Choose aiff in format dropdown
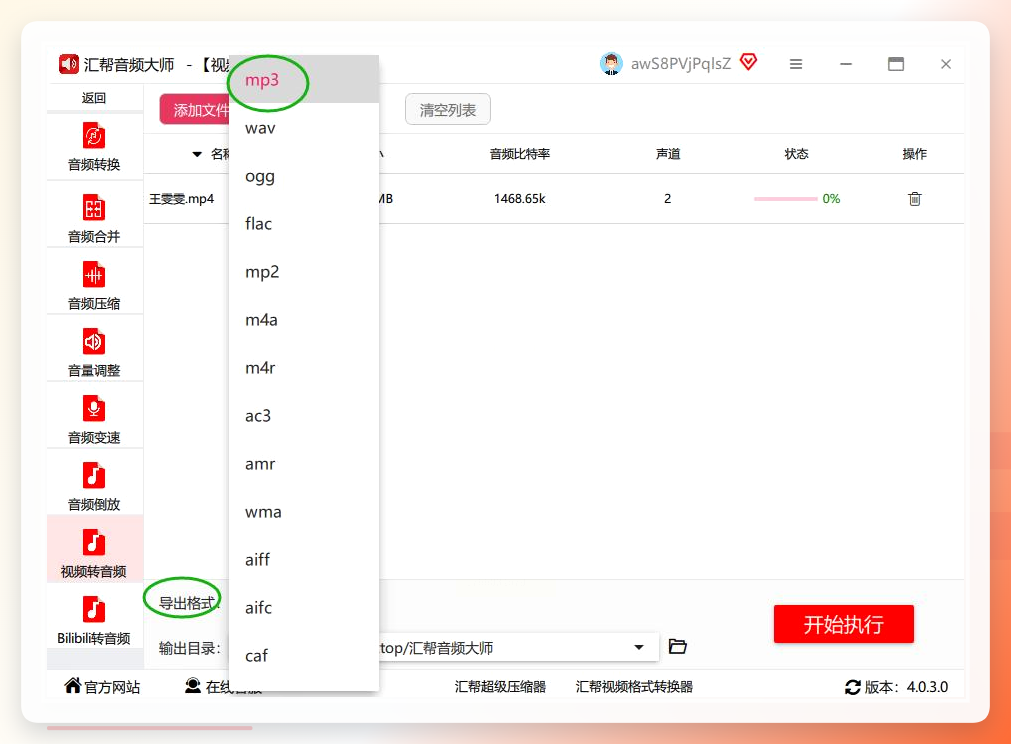 304,560
